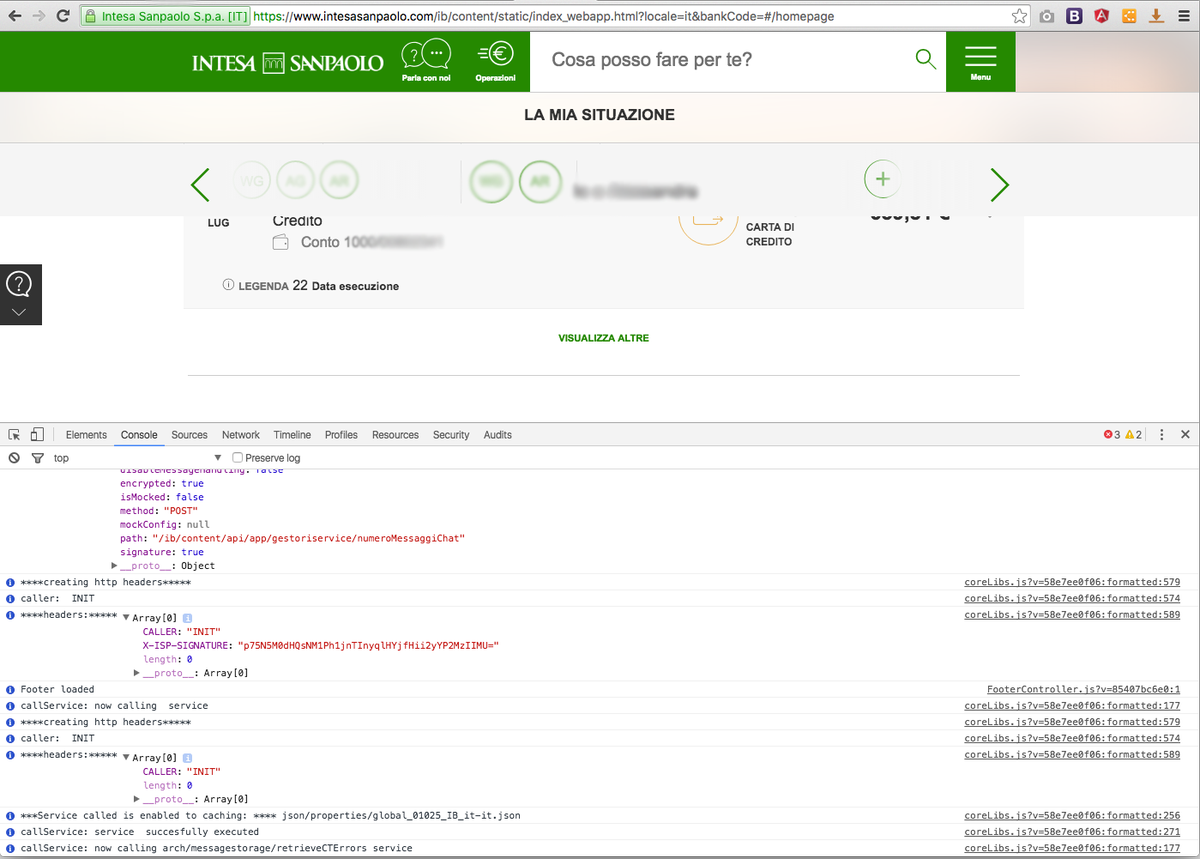This screenshot has width=1200, height=859.
Task: Expand __proto__: Array[0] below X-ISP-SIGNATURE
Action: [137, 673]
